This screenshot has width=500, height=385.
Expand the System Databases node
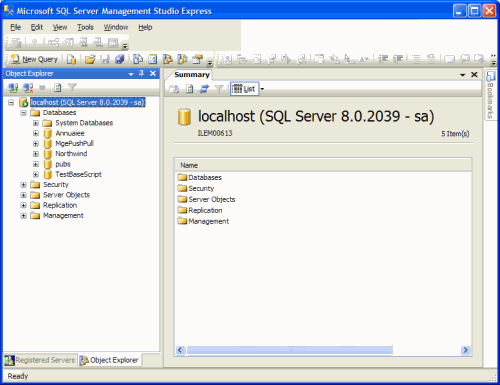click(36, 123)
